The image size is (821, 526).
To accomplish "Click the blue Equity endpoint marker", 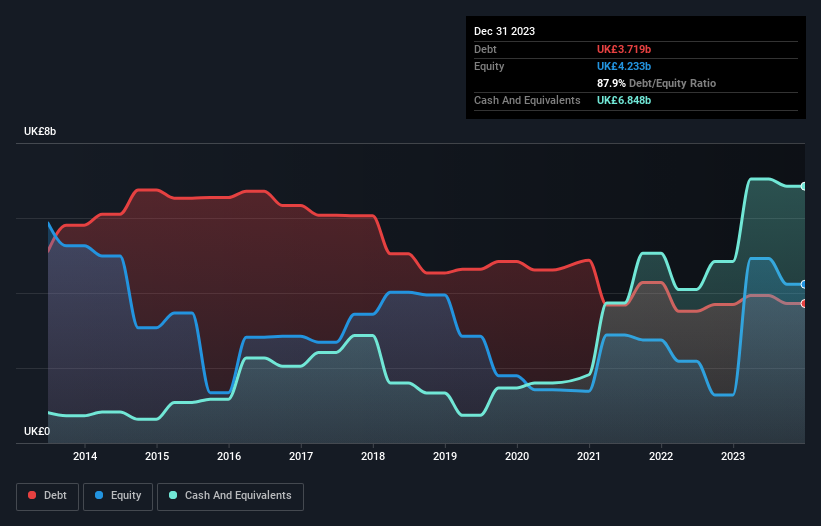I will click(x=804, y=284).
